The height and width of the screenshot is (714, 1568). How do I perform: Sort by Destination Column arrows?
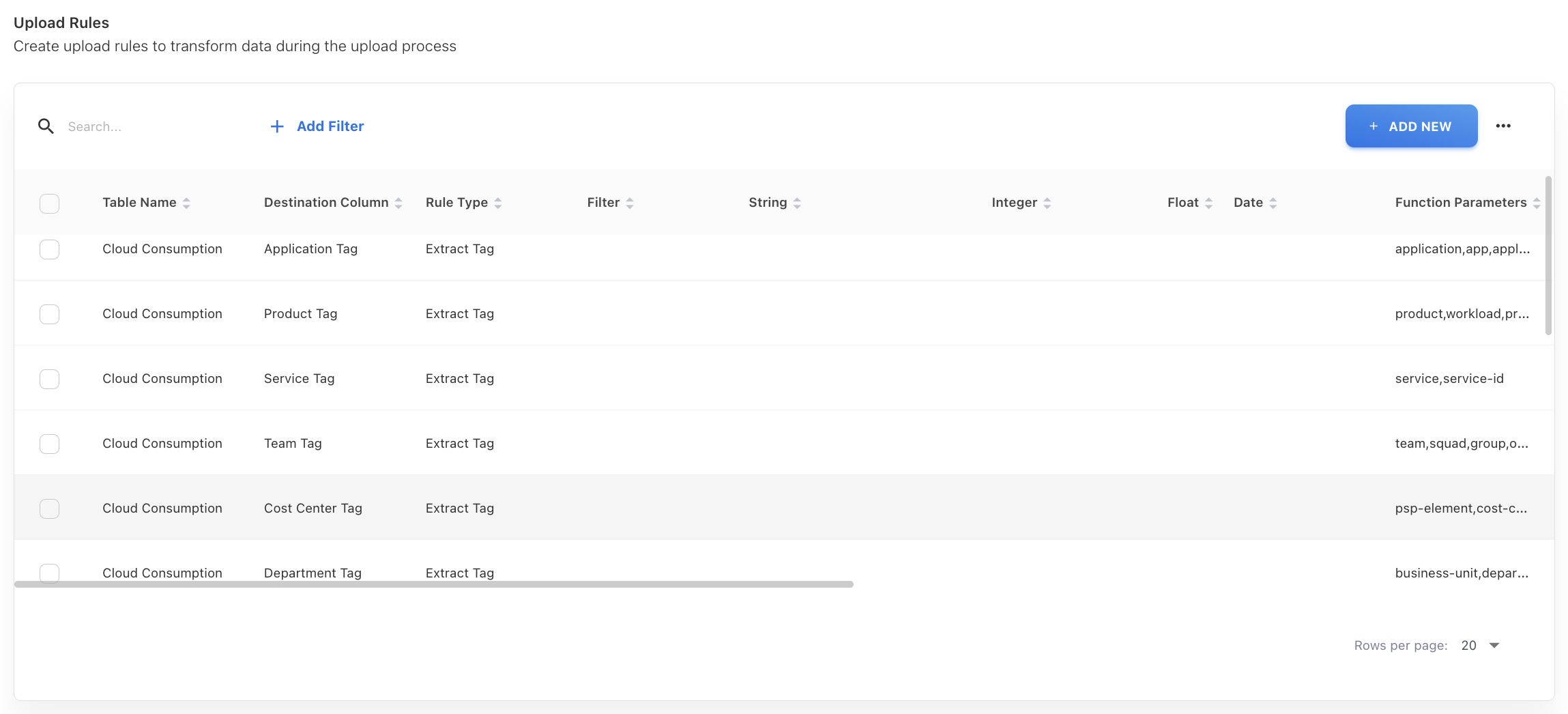coord(398,203)
